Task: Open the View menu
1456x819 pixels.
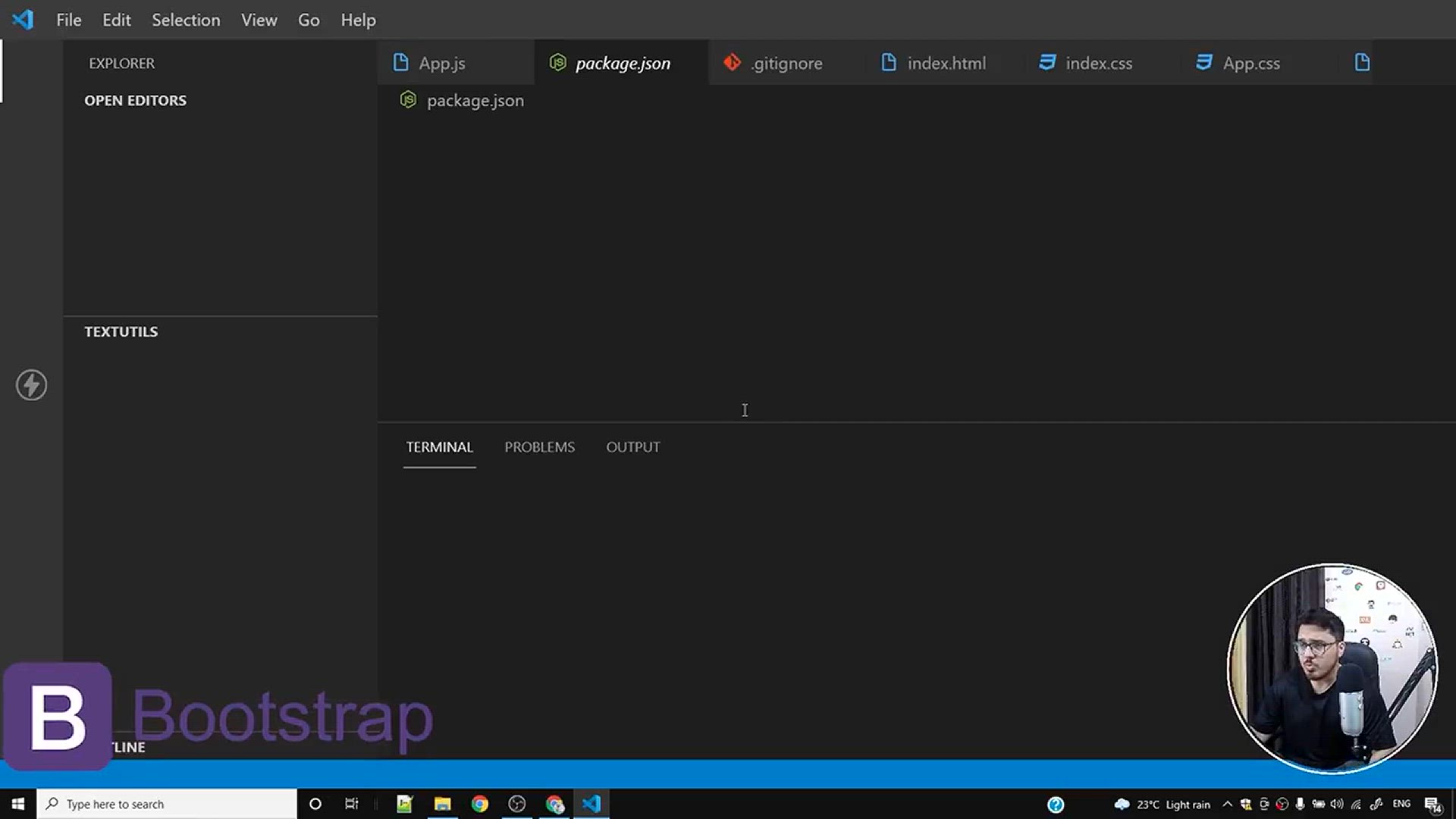Action: [259, 20]
